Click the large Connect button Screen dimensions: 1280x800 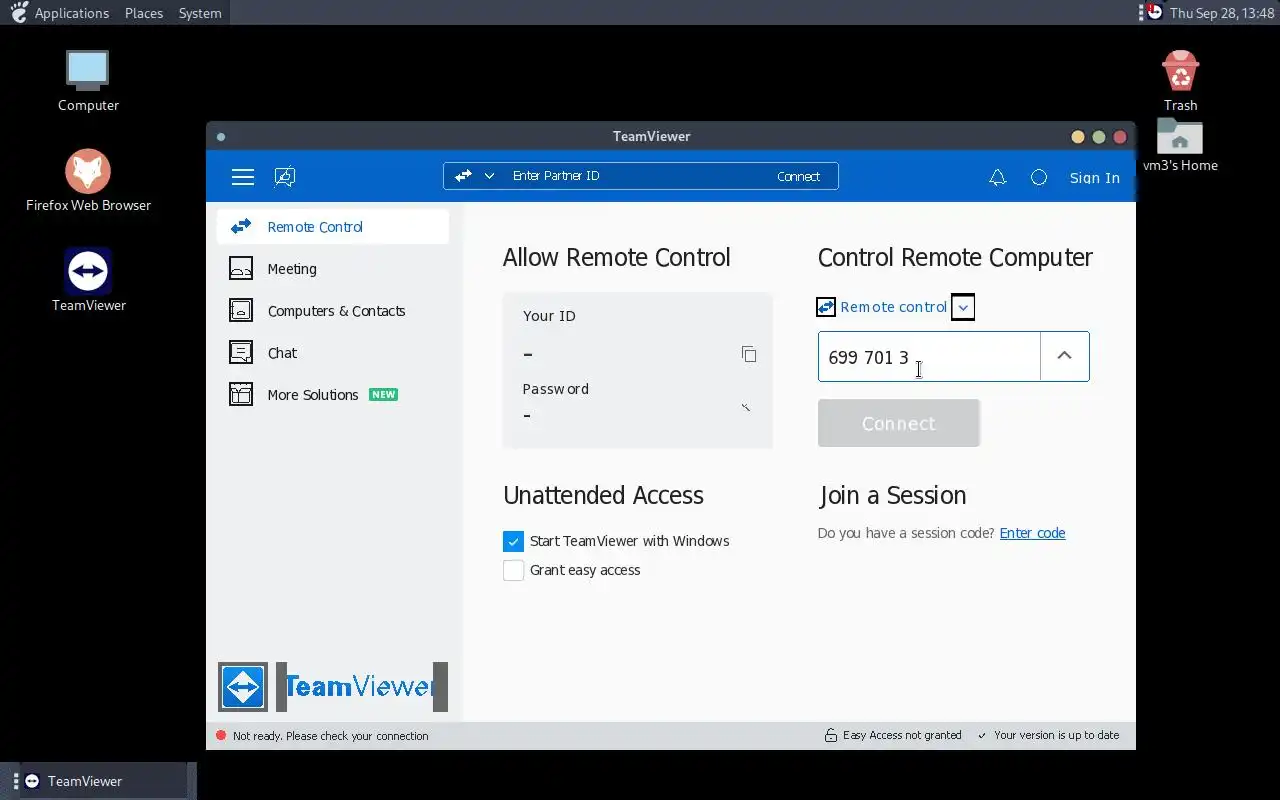point(899,423)
